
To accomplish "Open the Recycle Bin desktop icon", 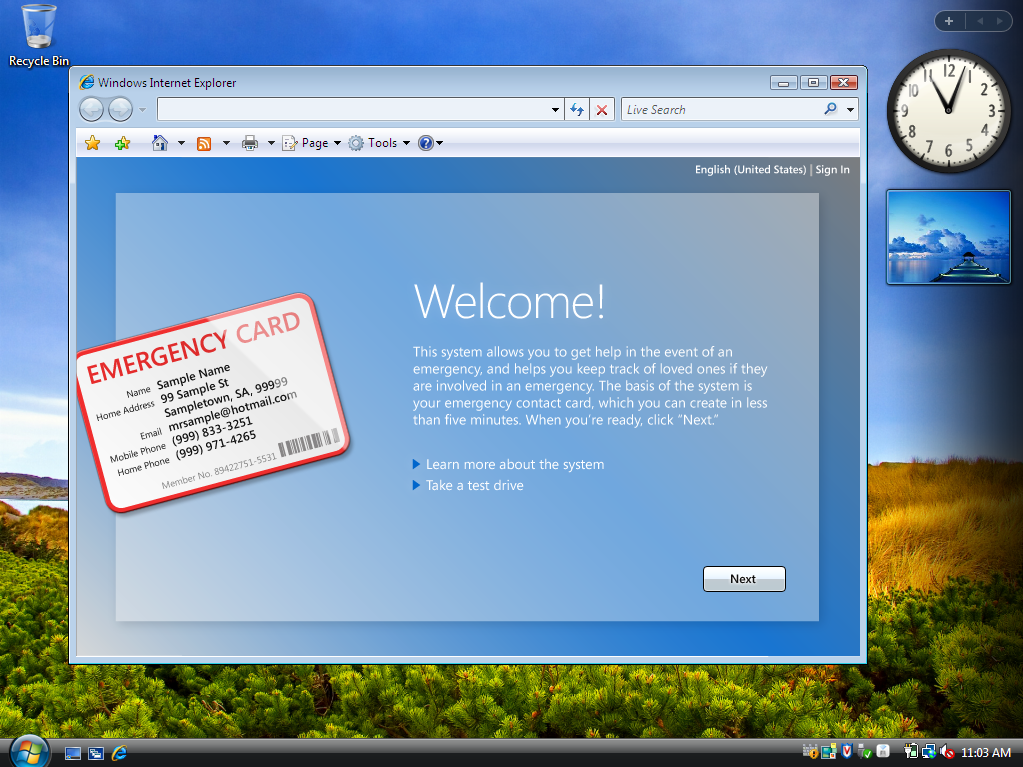I will pos(38,36).
